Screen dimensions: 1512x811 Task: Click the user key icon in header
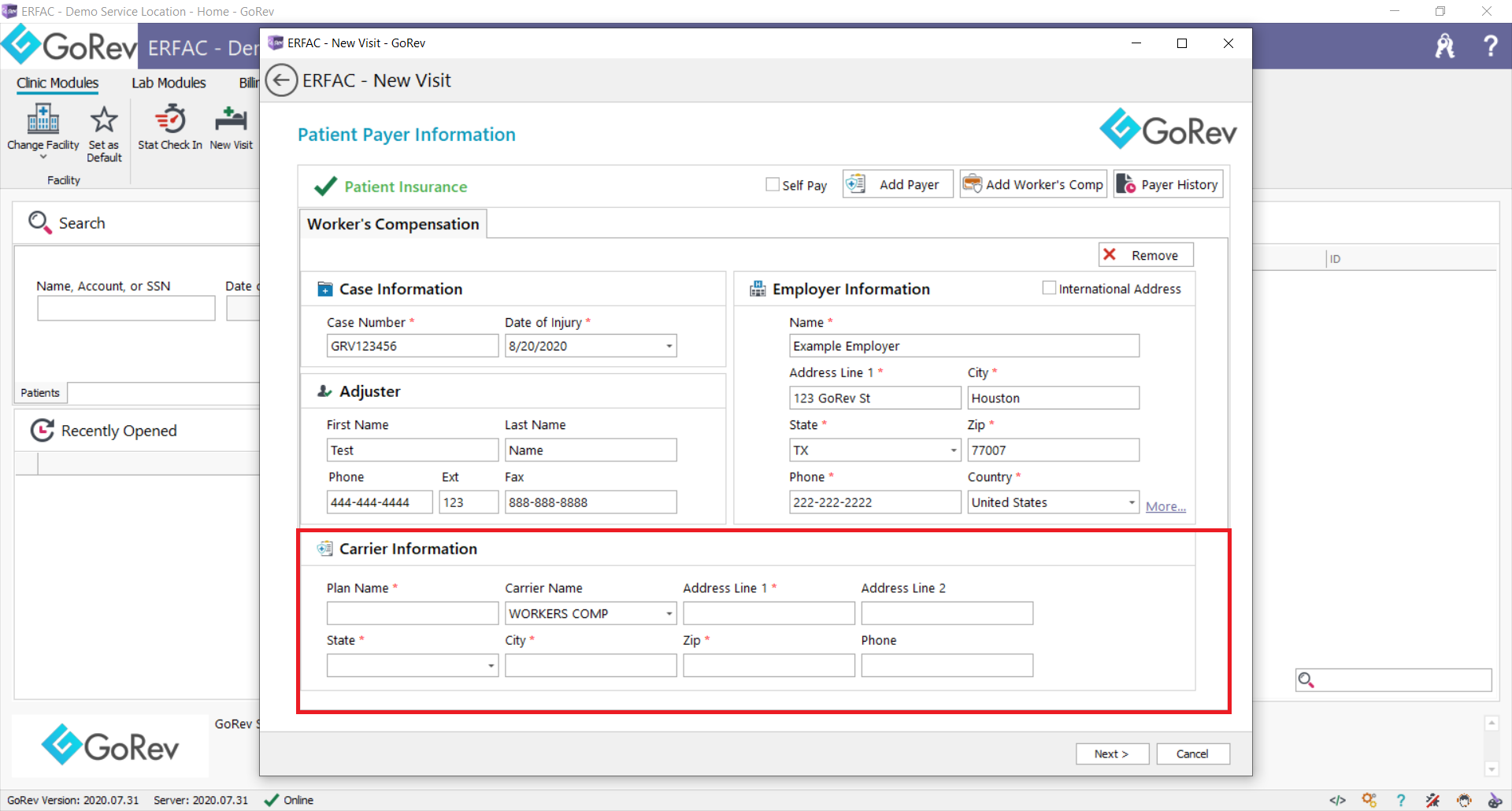click(1445, 46)
